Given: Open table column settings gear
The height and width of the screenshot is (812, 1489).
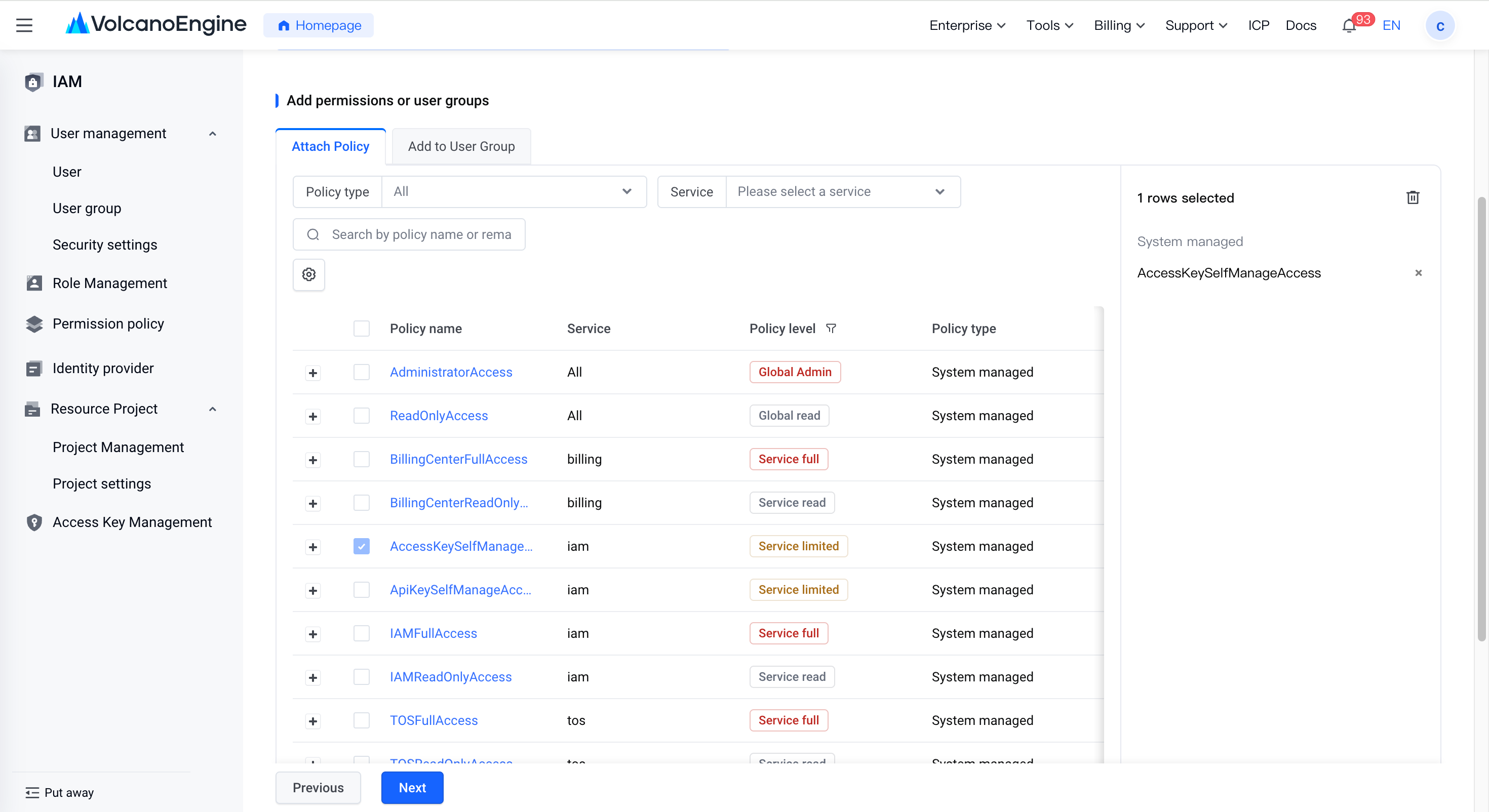Looking at the screenshot, I should (308, 274).
